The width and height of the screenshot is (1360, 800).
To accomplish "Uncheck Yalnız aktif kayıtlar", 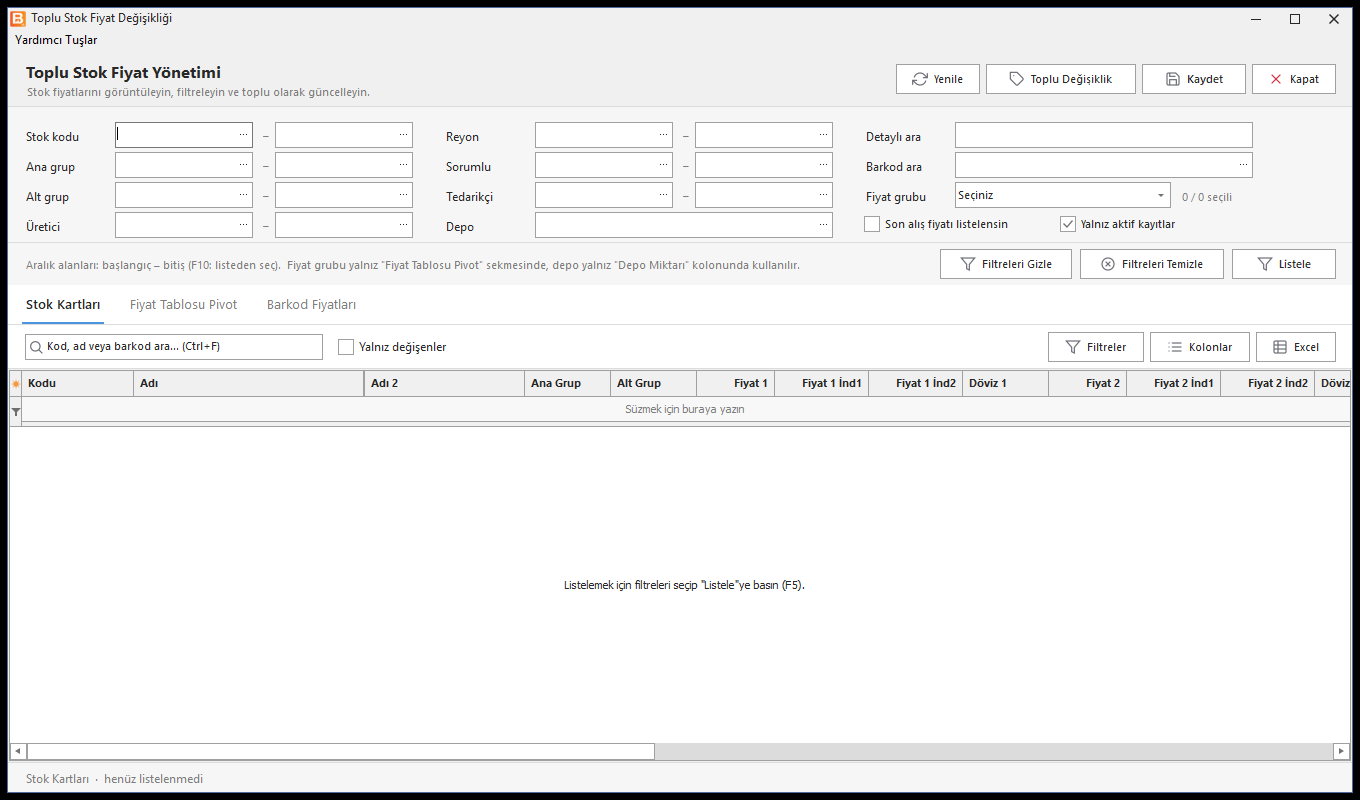I will 1068,224.
